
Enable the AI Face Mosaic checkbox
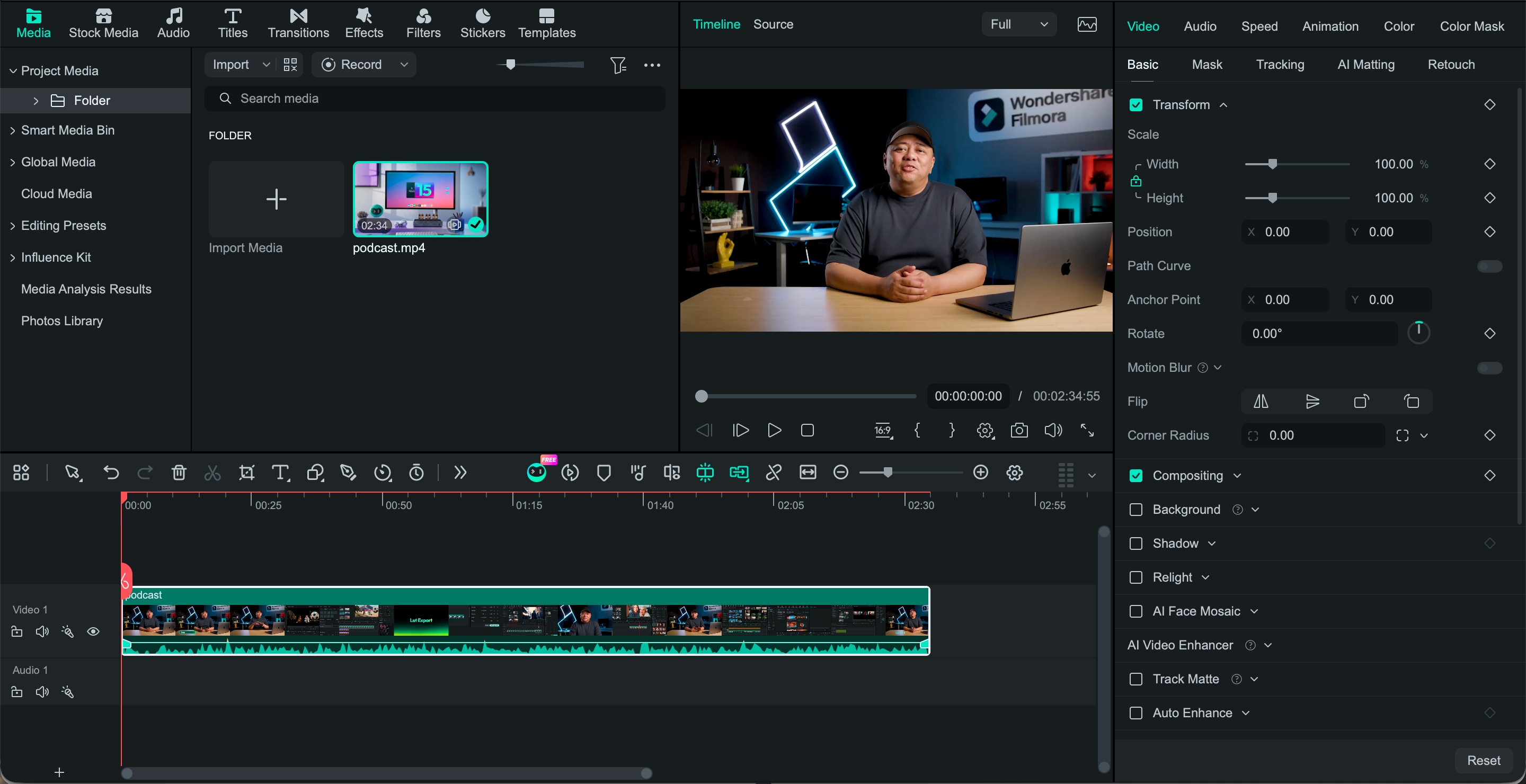(1135, 612)
